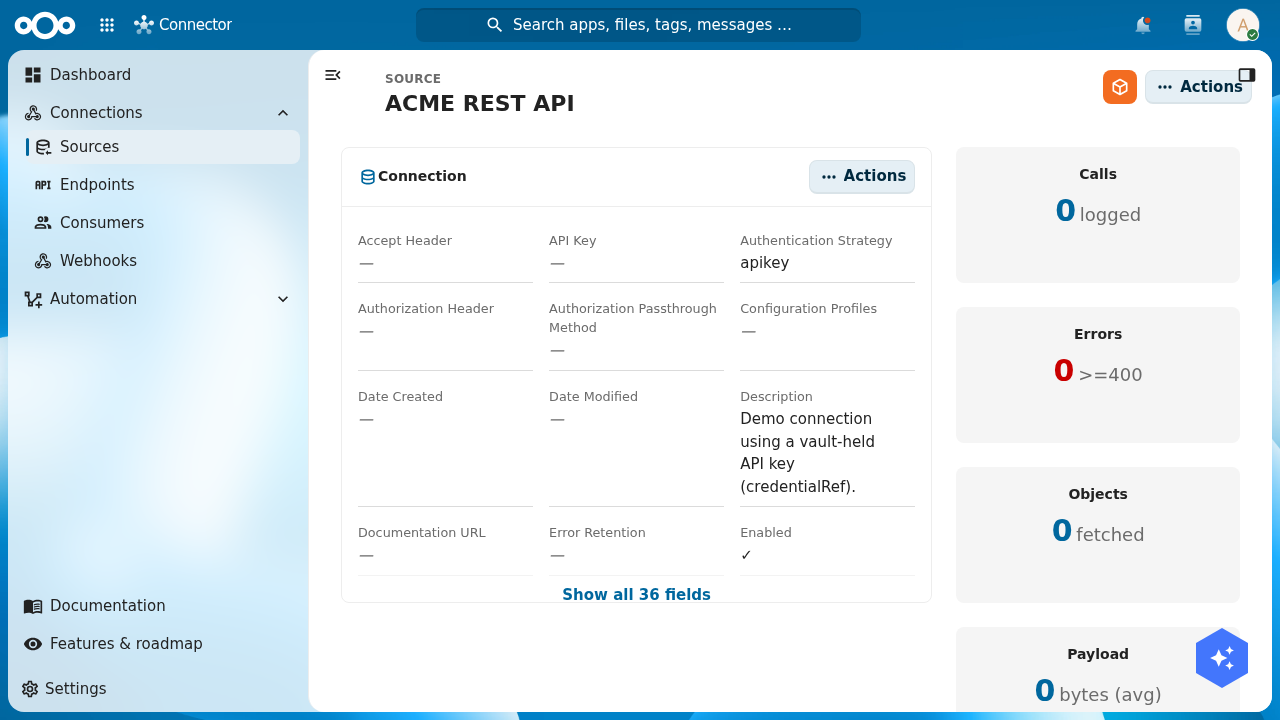
Task: Open the notifications bell
Action: [x=1143, y=25]
